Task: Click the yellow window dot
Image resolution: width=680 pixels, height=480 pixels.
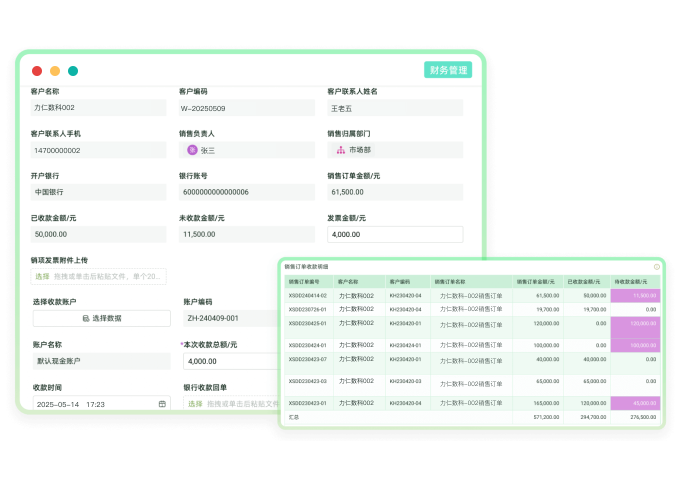Action: tap(55, 71)
